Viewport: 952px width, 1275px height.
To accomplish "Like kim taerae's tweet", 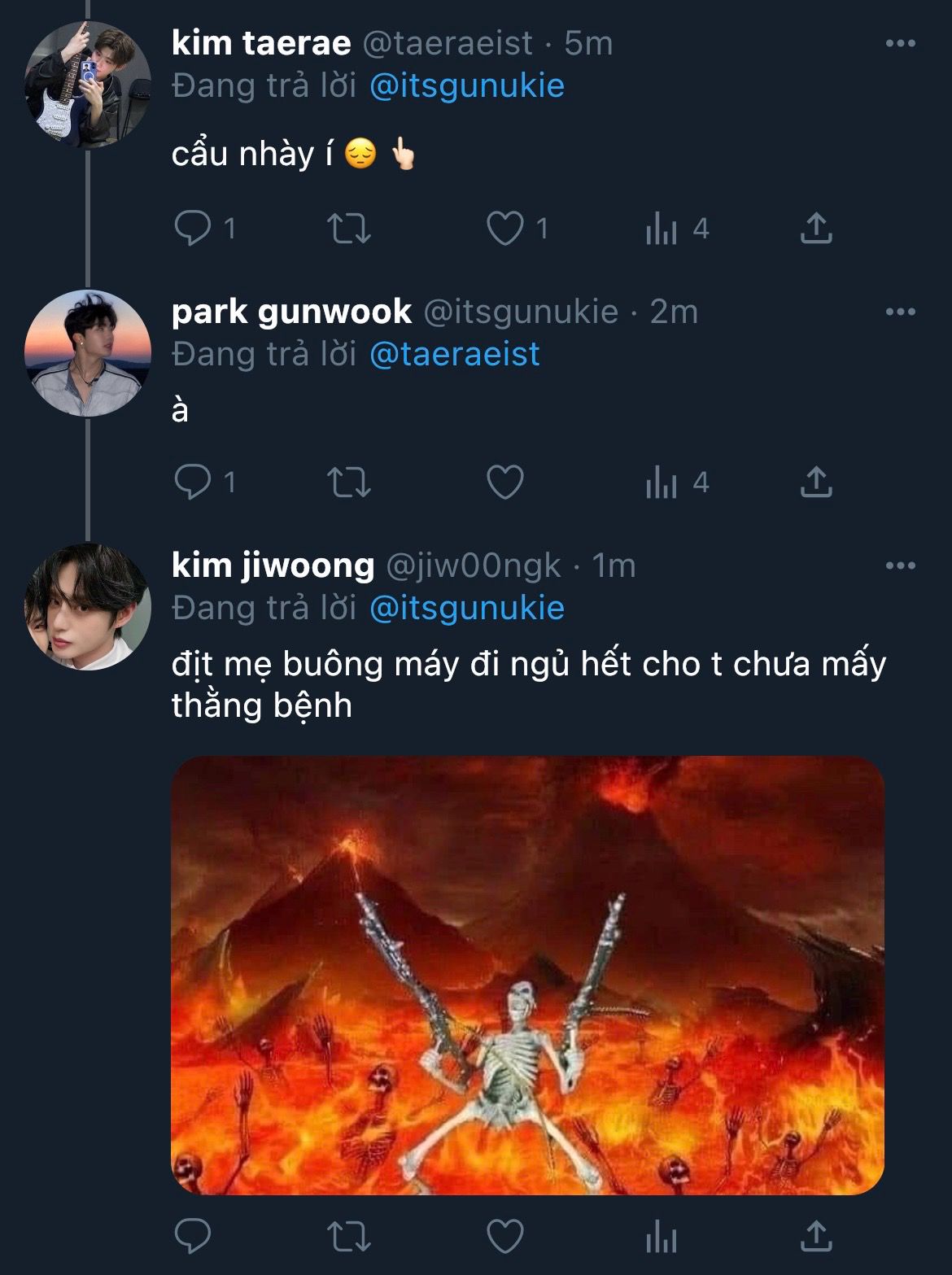I will coord(504,229).
